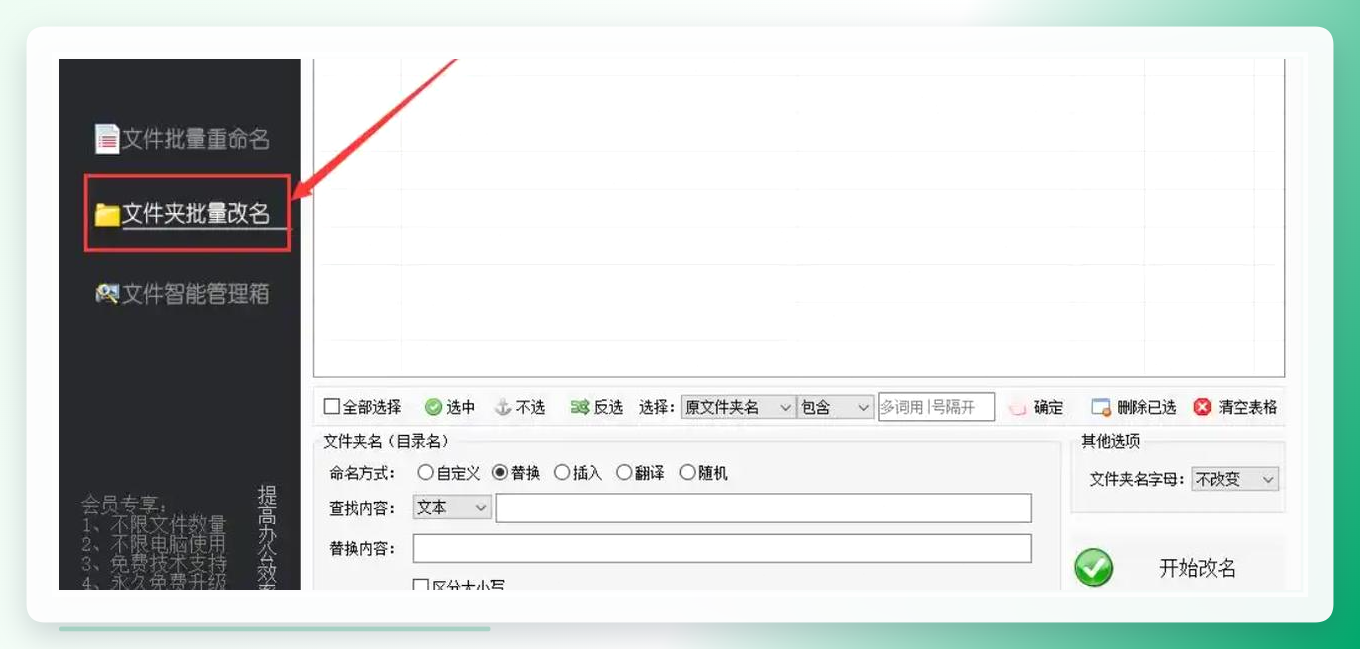Open the 文本 type dropdown
Screen dimensions: 1360x649
[x=452, y=508]
